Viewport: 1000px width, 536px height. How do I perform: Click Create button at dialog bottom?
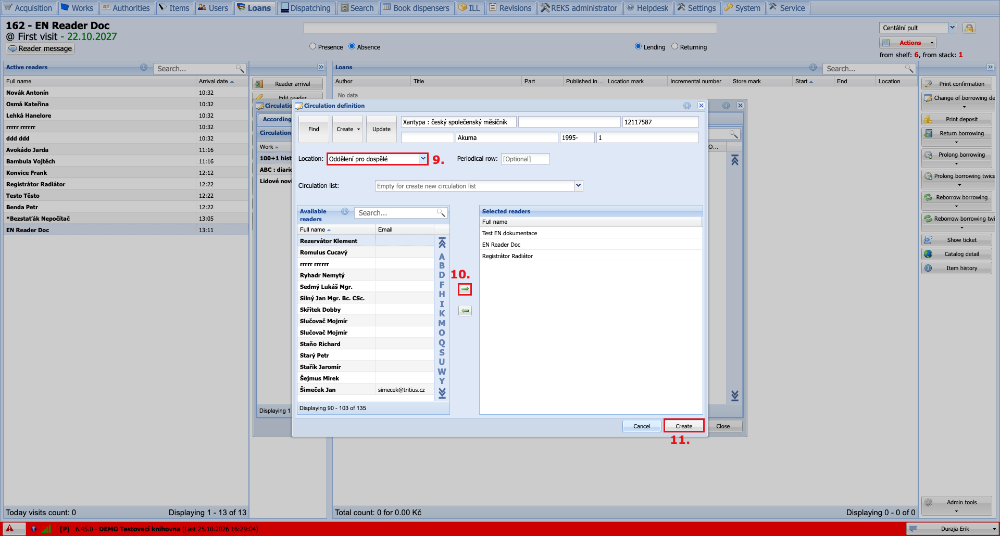[x=684, y=426]
